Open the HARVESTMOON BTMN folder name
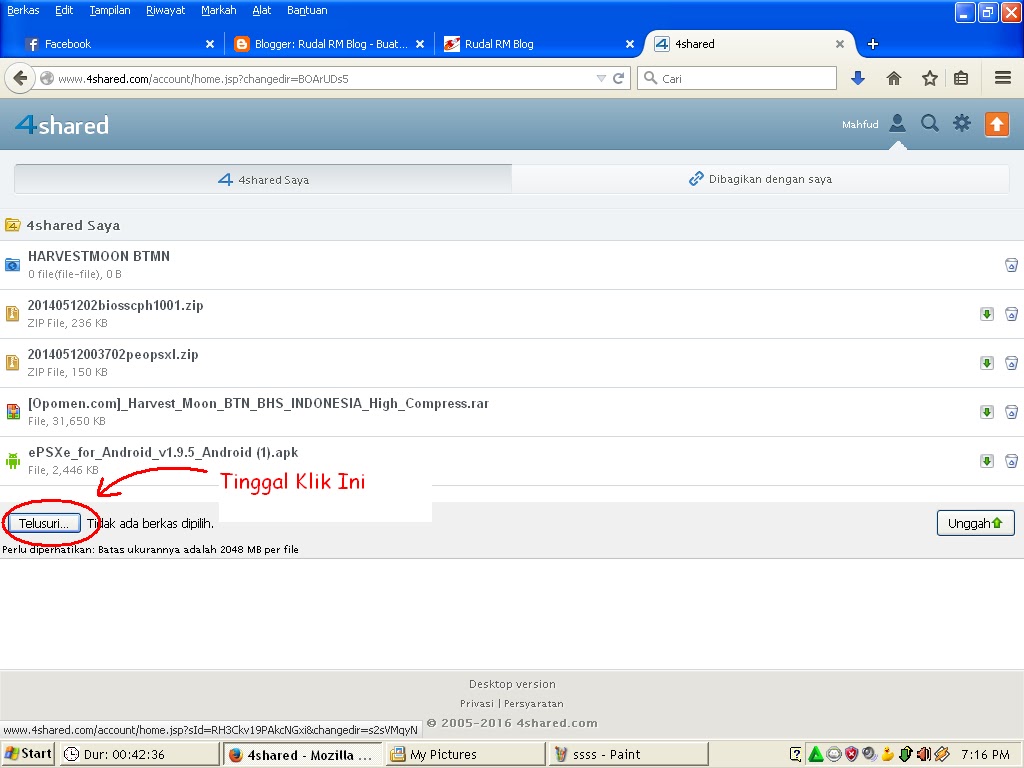Viewport: 1024px width, 768px height. pos(99,256)
